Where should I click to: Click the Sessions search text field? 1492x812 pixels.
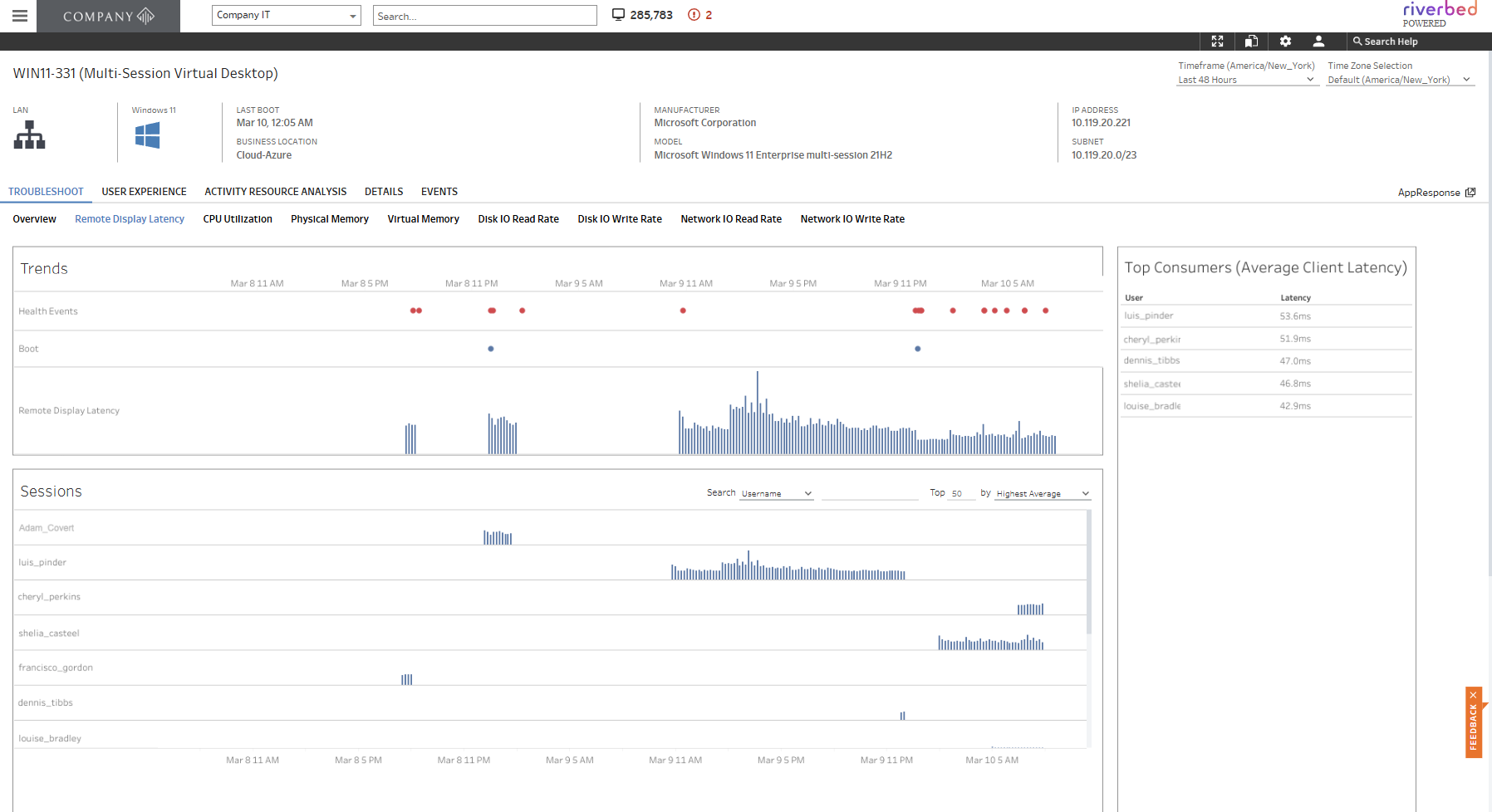coord(870,493)
